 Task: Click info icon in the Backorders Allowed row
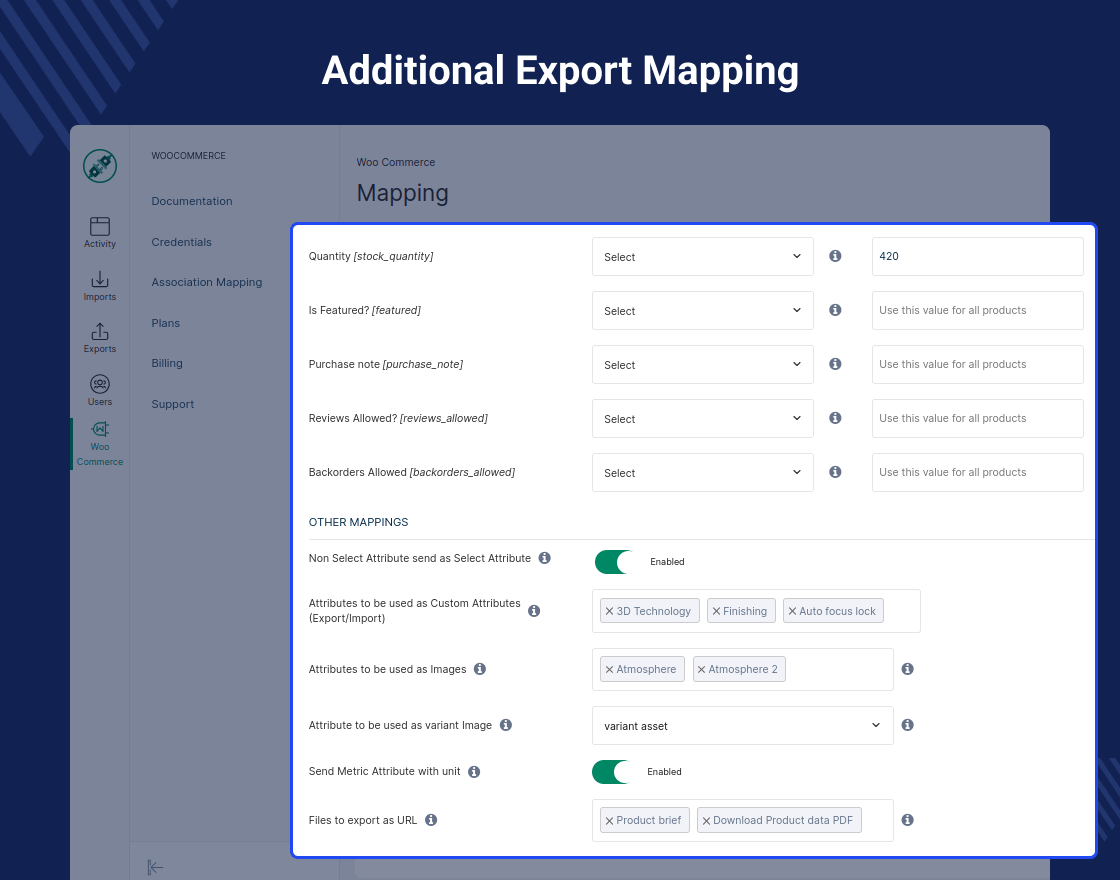[x=835, y=472]
